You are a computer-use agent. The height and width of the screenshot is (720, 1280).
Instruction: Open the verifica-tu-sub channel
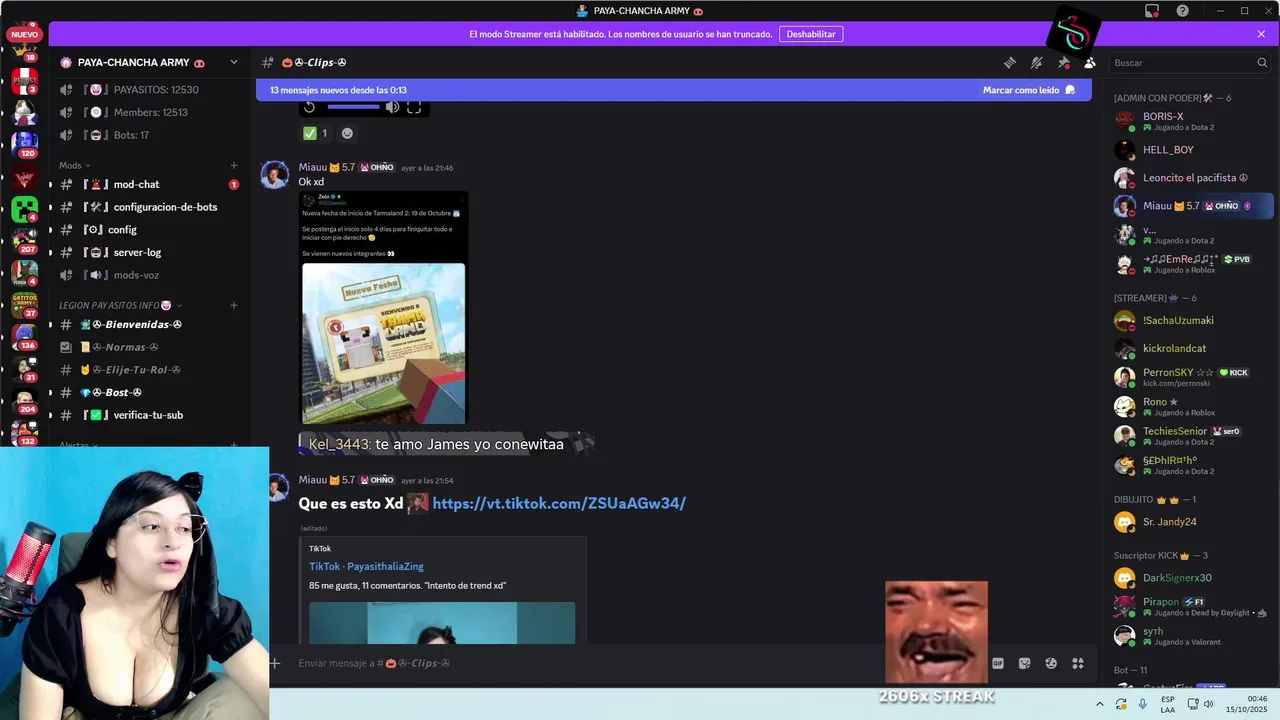point(150,415)
